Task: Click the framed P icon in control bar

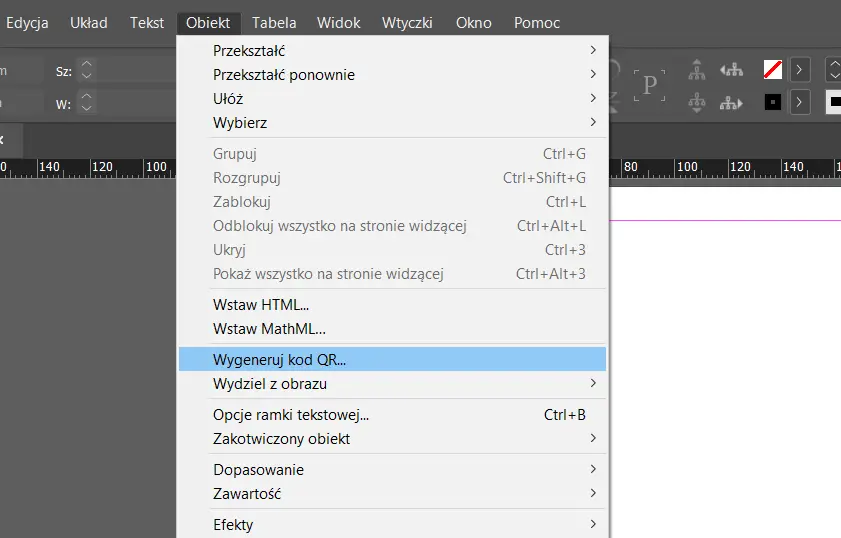Action: tap(649, 85)
